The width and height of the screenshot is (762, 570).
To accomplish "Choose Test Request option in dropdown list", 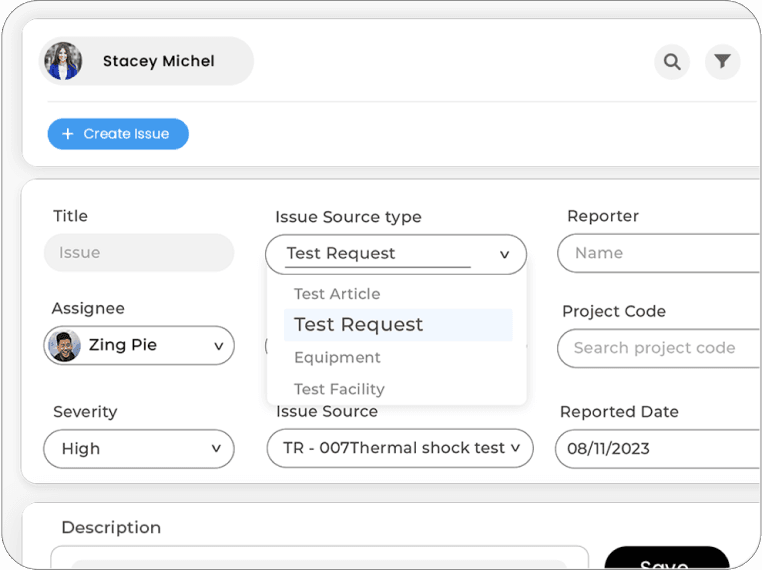I will pos(358,325).
